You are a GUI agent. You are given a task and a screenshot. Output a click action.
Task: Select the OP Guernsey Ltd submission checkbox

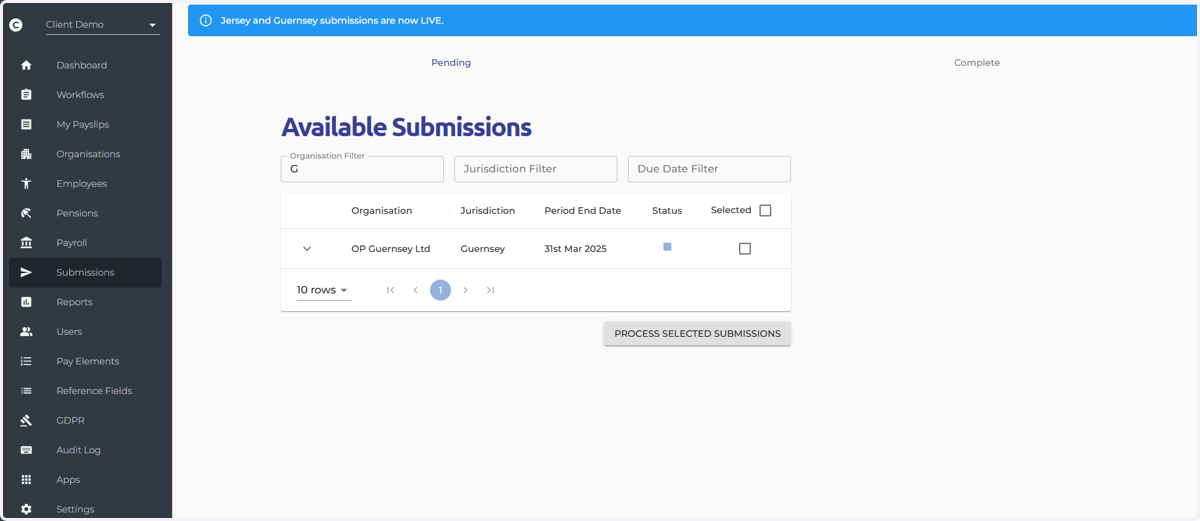pyautogui.click(x=744, y=248)
